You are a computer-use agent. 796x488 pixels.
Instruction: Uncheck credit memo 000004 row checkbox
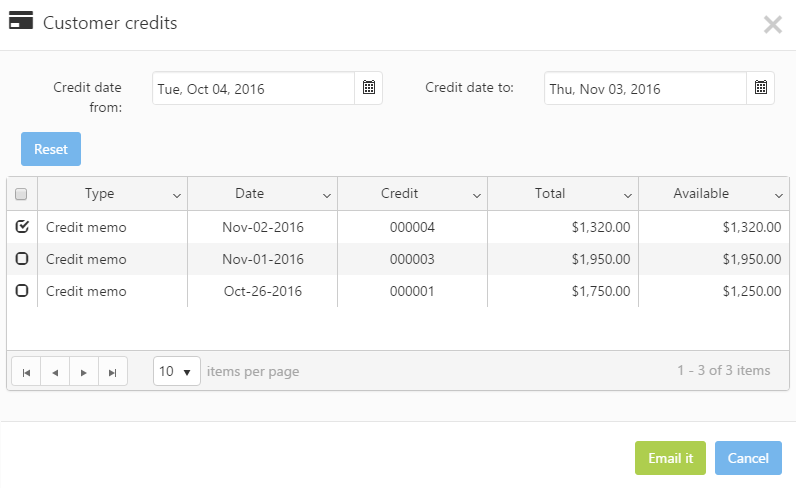pyautogui.click(x=22, y=227)
